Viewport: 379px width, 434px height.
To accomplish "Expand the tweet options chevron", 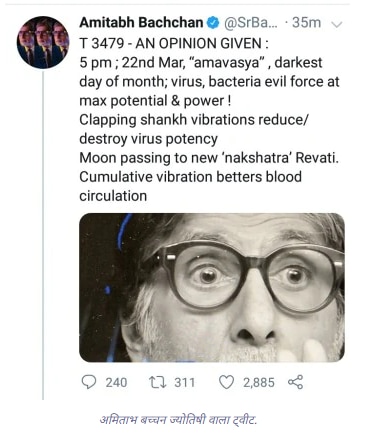I will pyautogui.click(x=337, y=25).
